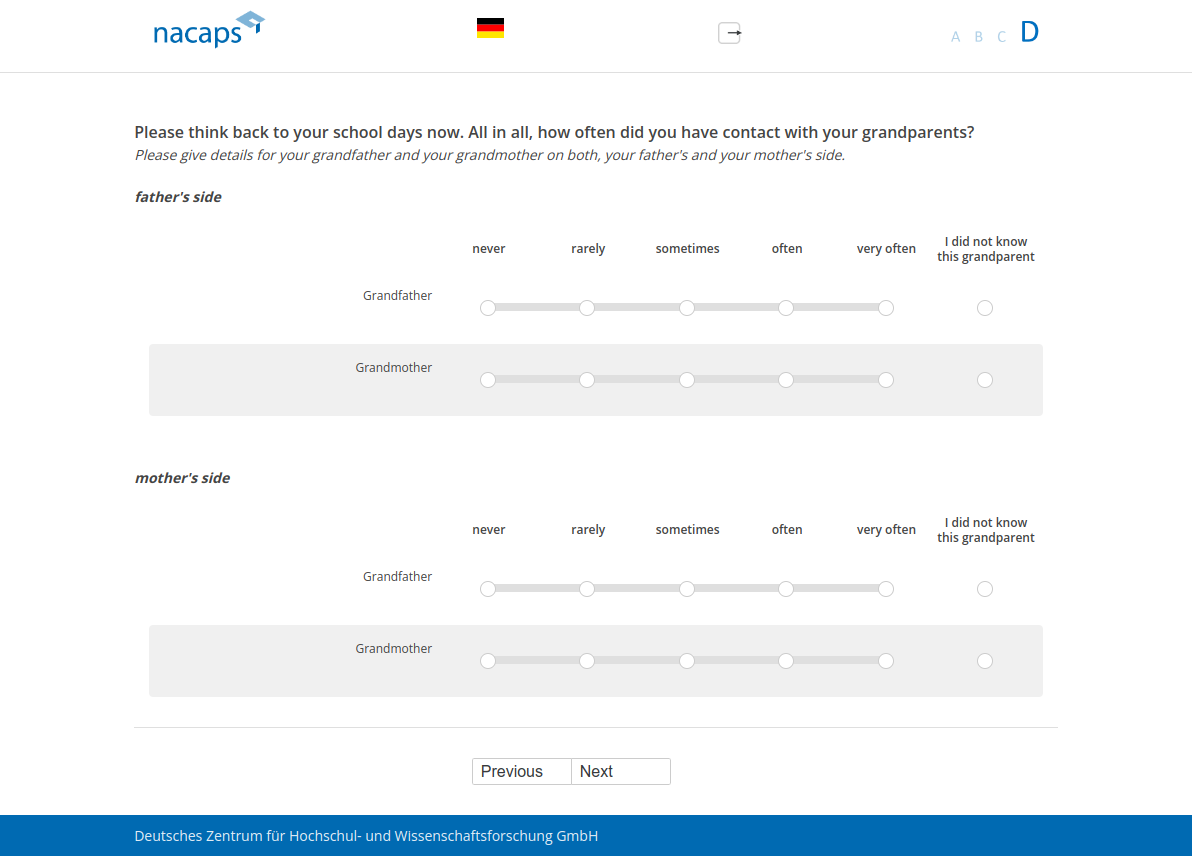Select 'very often' for mother's side Grandfather
This screenshot has width=1192, height=865.
(x=886, y=589)
